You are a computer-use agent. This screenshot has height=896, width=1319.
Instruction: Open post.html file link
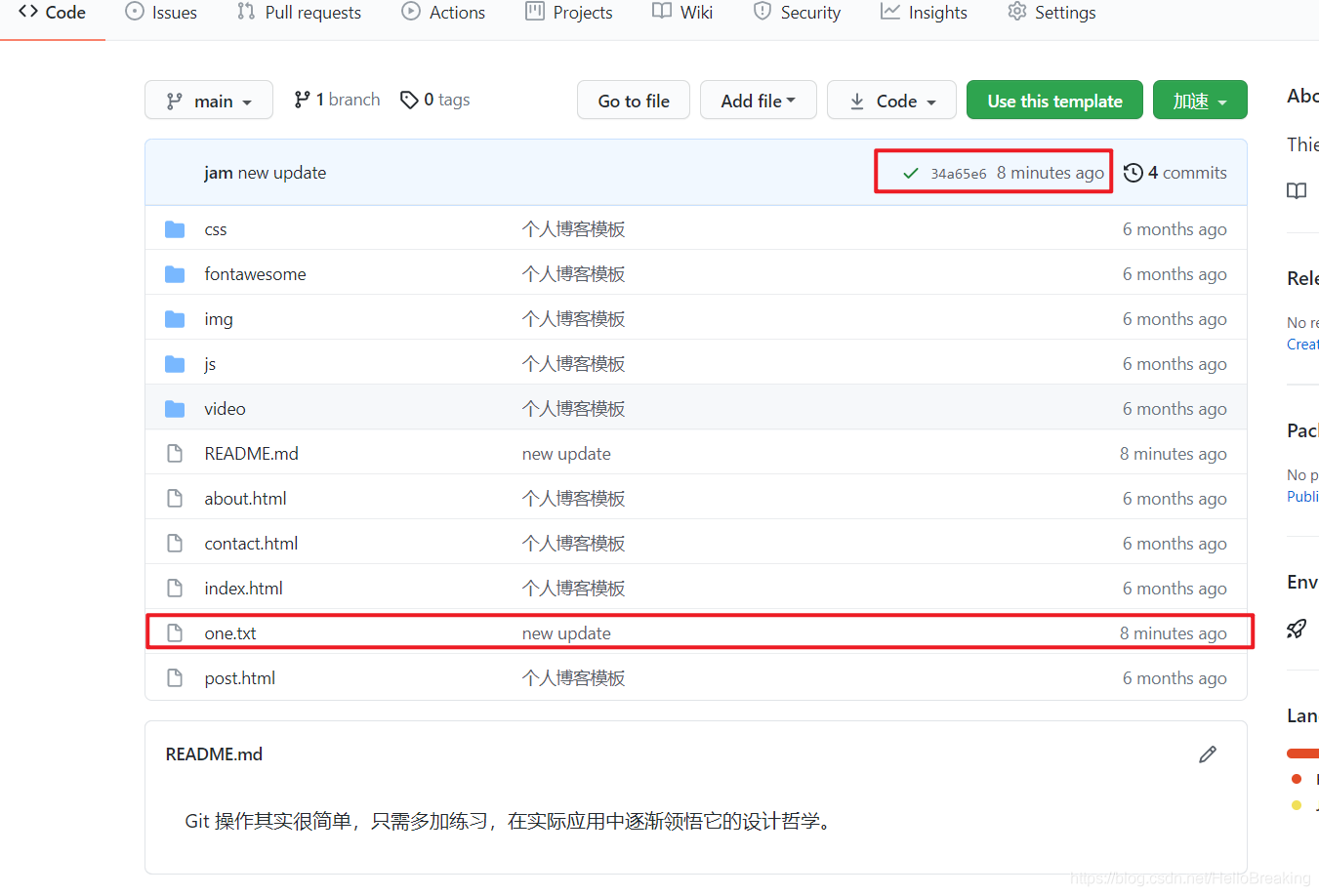click(239, 678)
